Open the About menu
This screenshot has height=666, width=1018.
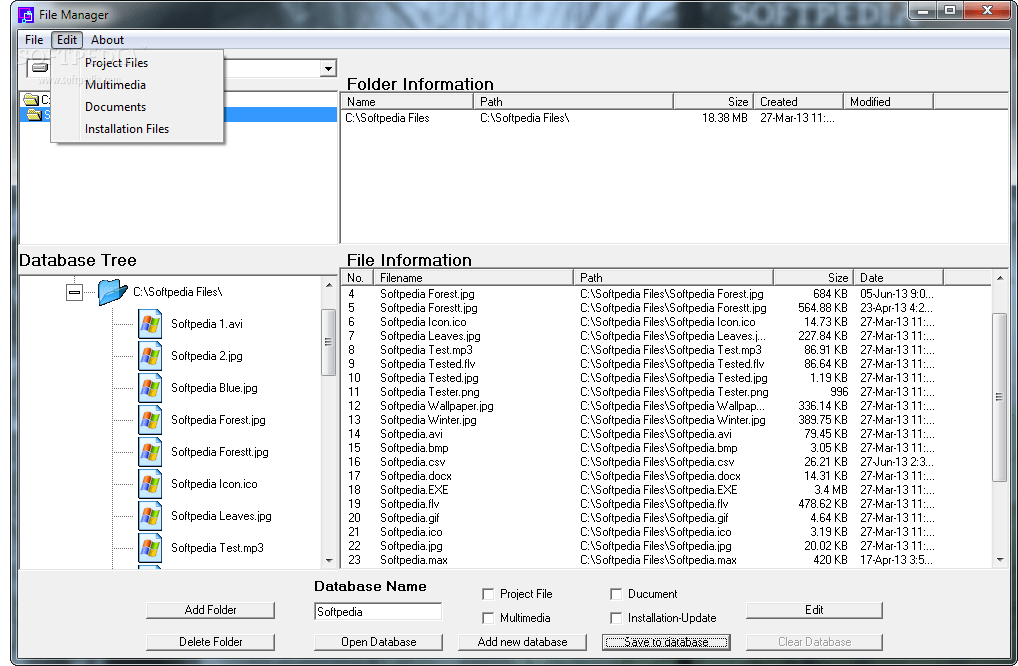click(x=107, y=40)
